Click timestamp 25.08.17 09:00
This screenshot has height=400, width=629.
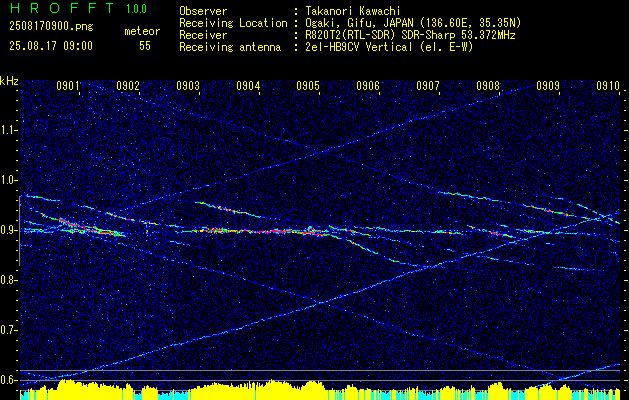pos(51,46)
